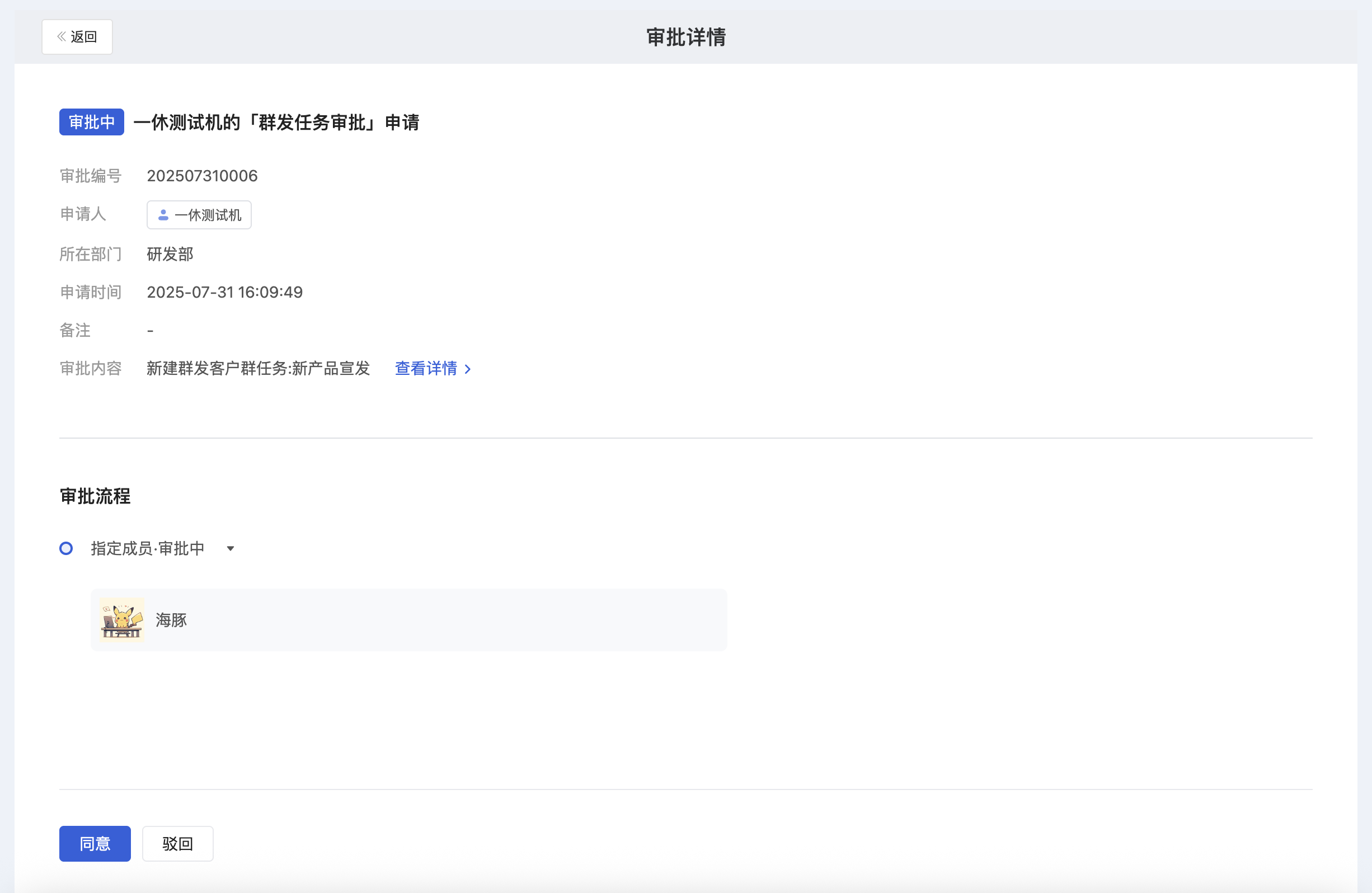Screen dimensions: 1372x893
Task: Click text 新建群发客户群任务:新产品宣发
Action: (259, 368)
